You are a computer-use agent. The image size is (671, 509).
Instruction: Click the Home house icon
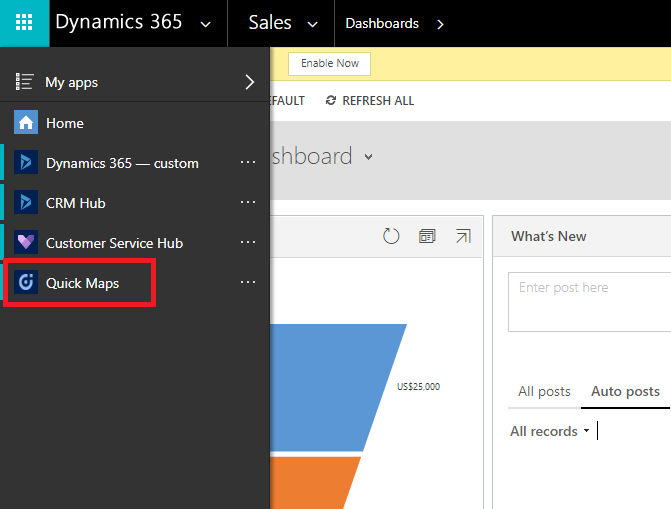click(26, 122)
